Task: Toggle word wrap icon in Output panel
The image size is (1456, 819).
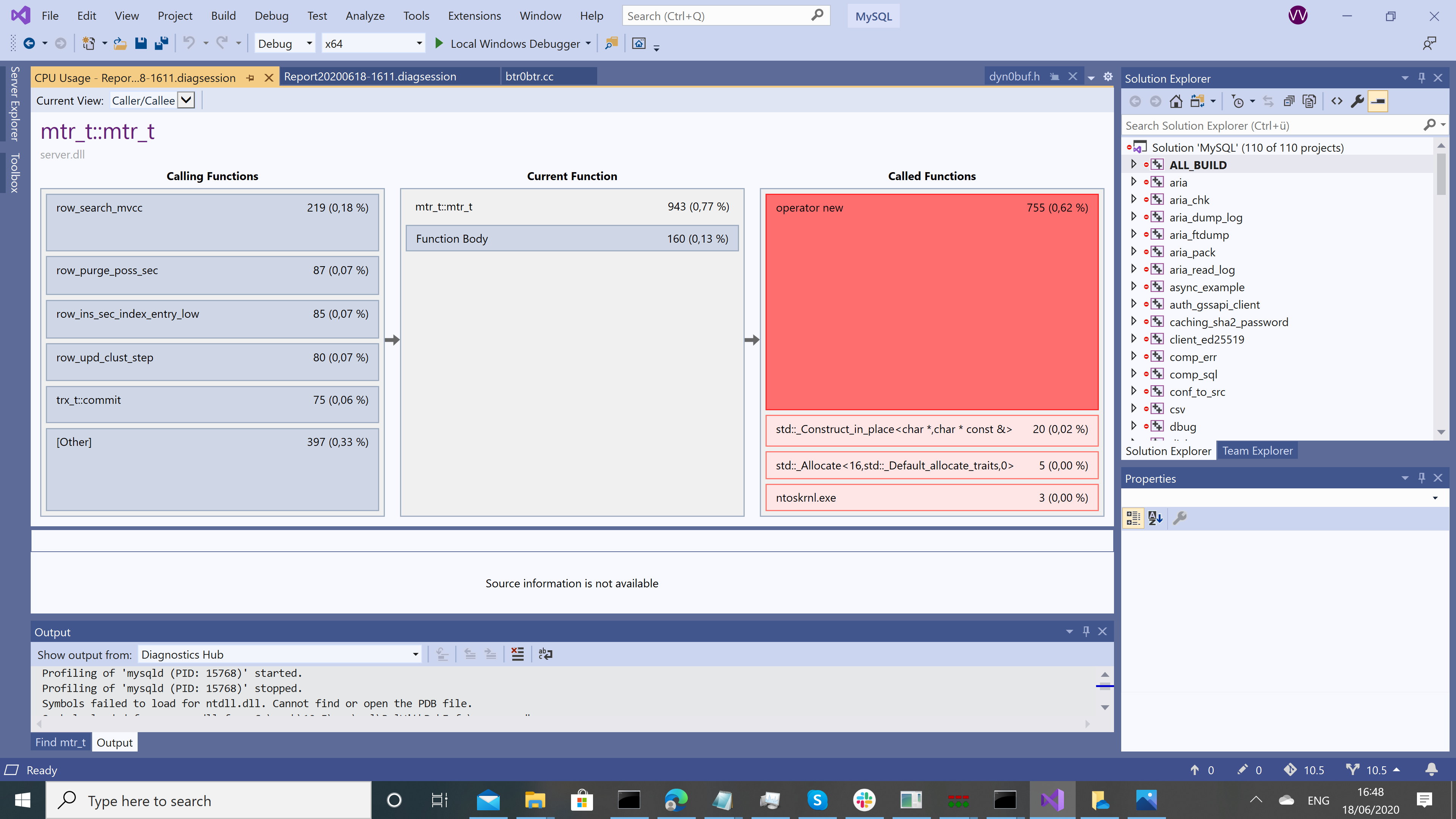Action: pyautogui.click(x=546, y=654)
